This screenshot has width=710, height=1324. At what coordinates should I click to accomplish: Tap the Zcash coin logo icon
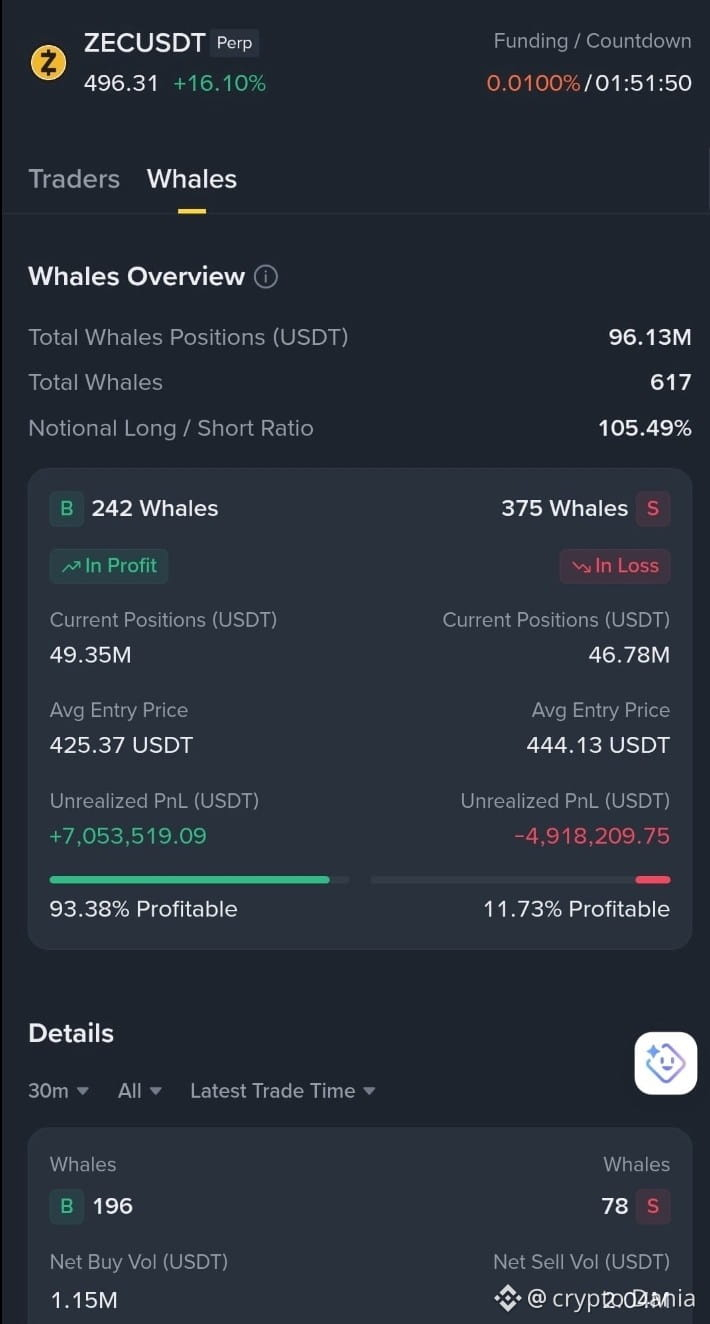pyautogui.click(x=48, y=63)
